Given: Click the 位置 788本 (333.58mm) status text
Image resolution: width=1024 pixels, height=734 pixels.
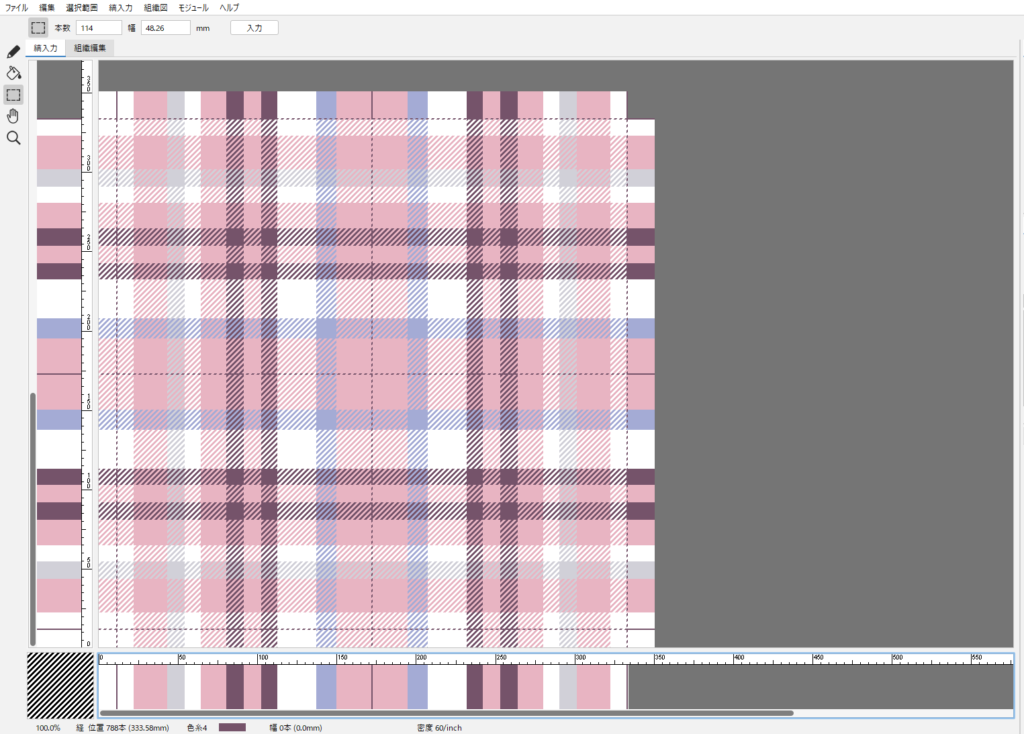Looking at the screenshot, I should click(129, 727).
